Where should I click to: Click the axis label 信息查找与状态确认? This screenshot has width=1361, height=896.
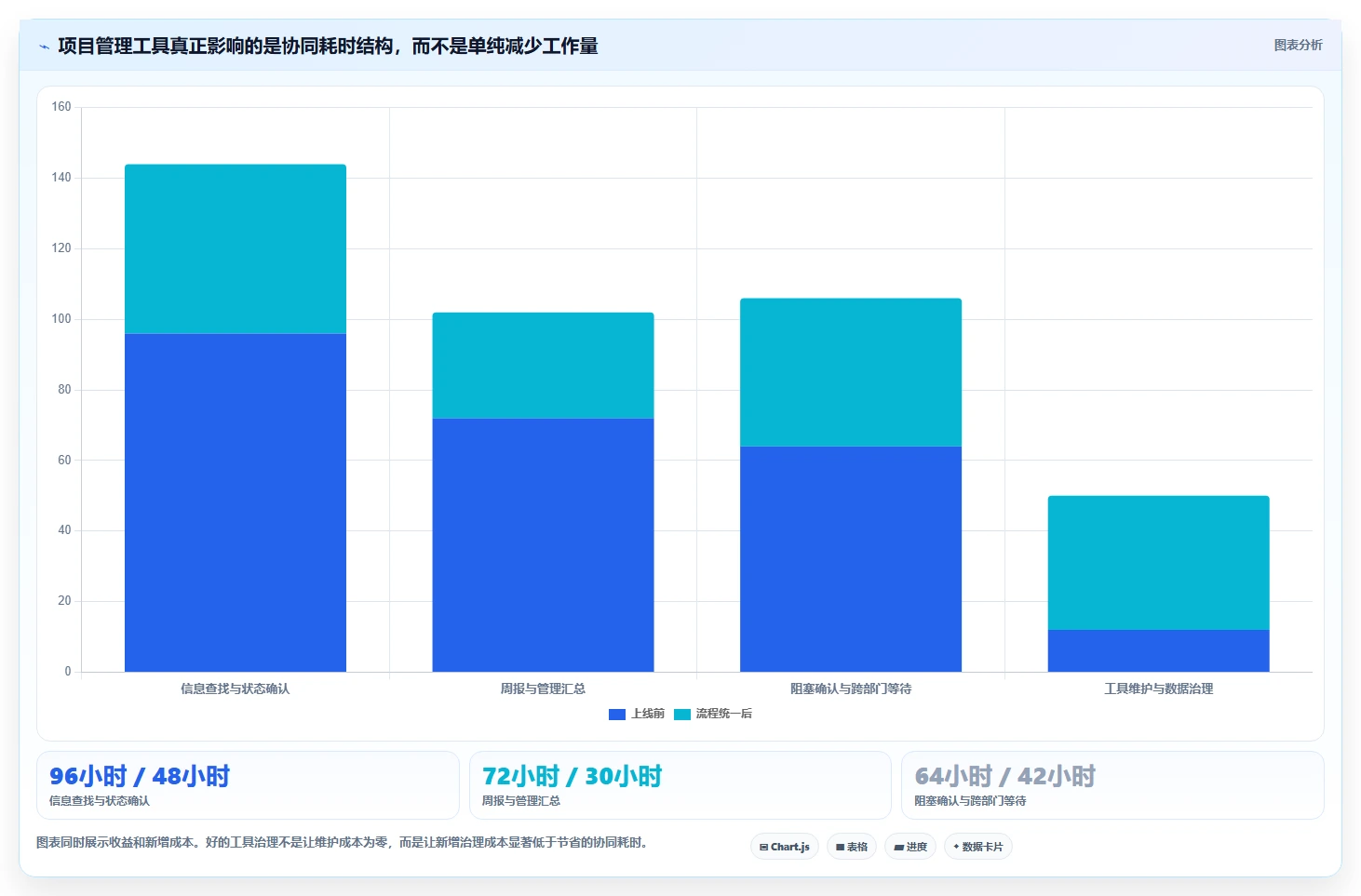[x=236, y=689]
